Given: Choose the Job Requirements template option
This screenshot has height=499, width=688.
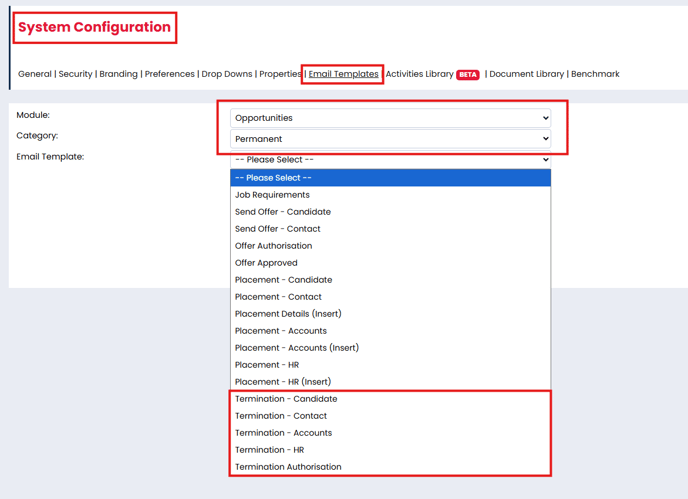Looking at the screenshot, I should (272, 195).
